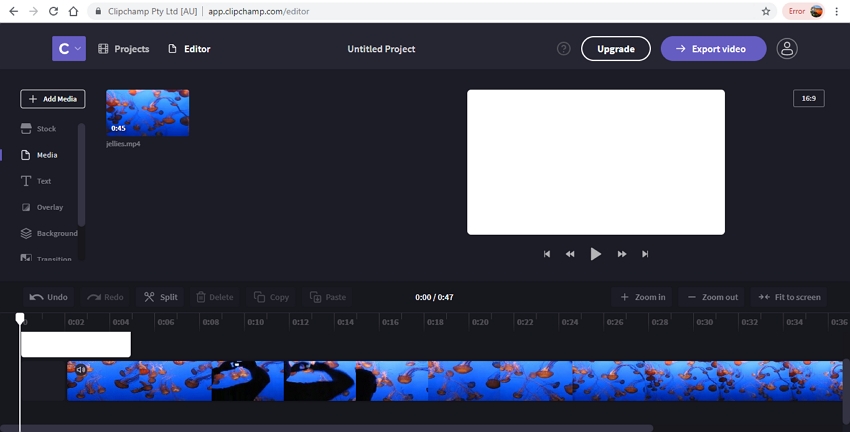Open the help question mark icon
The image size is (850, 432).
pos(564,49)
